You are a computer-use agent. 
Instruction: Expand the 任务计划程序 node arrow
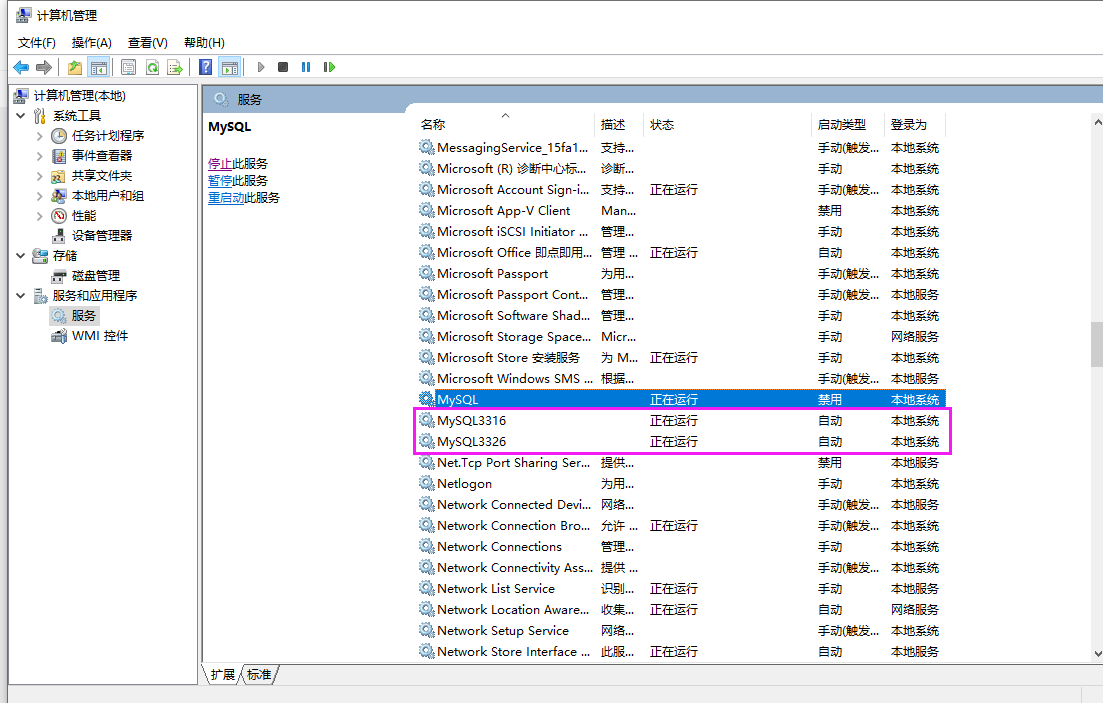coord(39,136)
